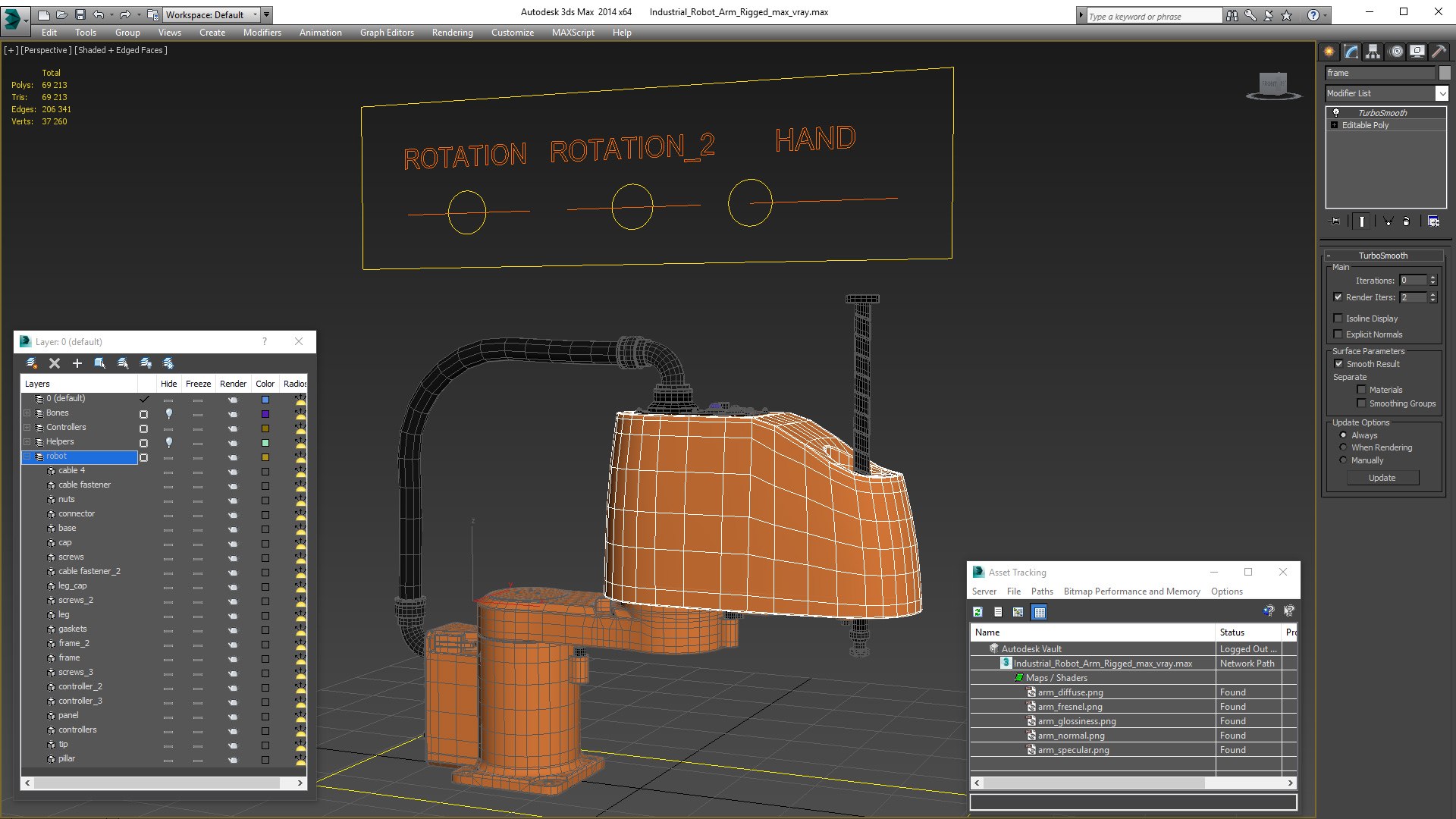1456x819 pixels.
Task: Switch to the Create command panel tab
Action: pyautogui.click(x=1329, y=52)
